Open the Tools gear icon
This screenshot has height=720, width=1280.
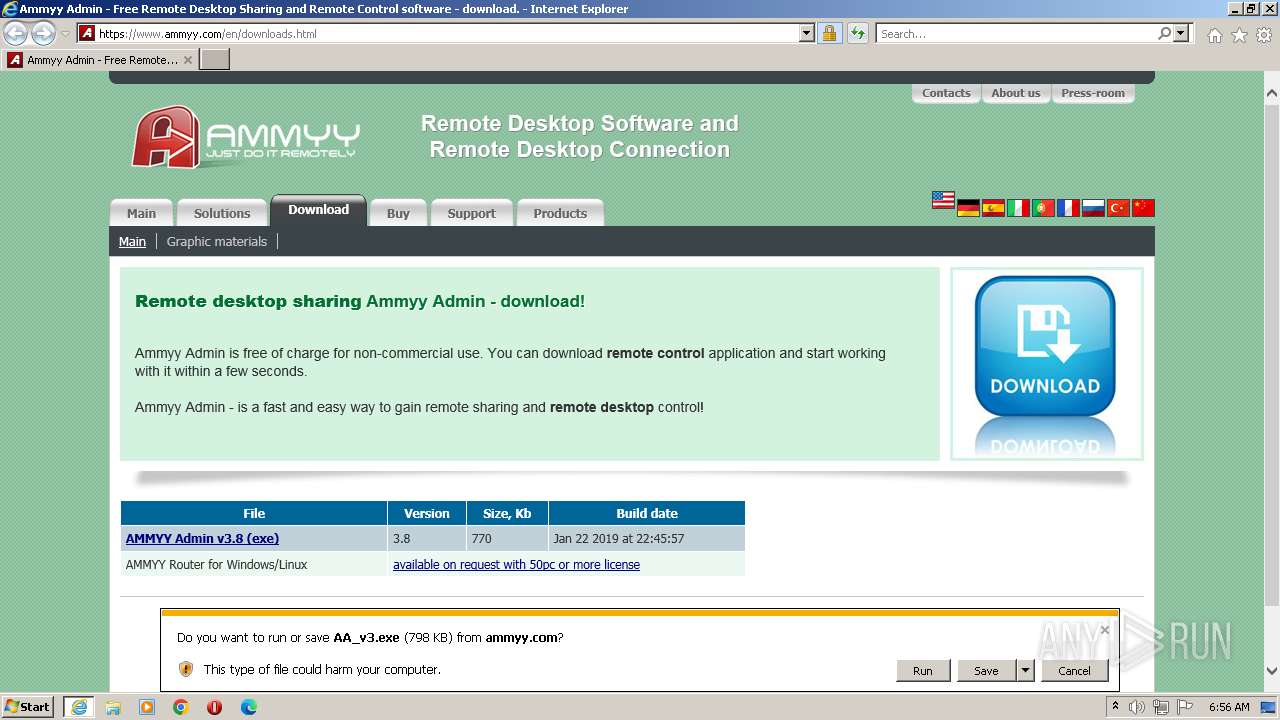pyautogui.click(x=1264, y=35)
